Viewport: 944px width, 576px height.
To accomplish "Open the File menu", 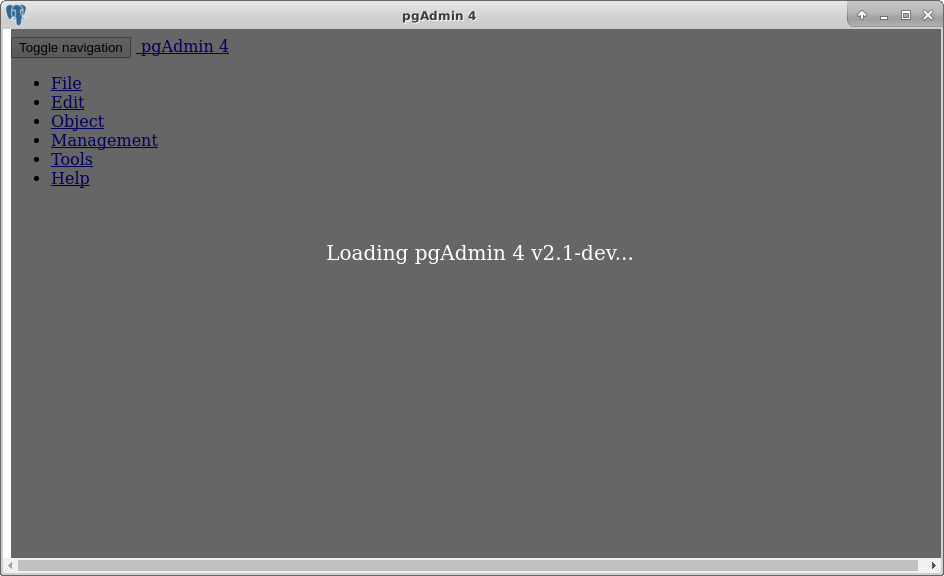I will [x=66, y=83].
